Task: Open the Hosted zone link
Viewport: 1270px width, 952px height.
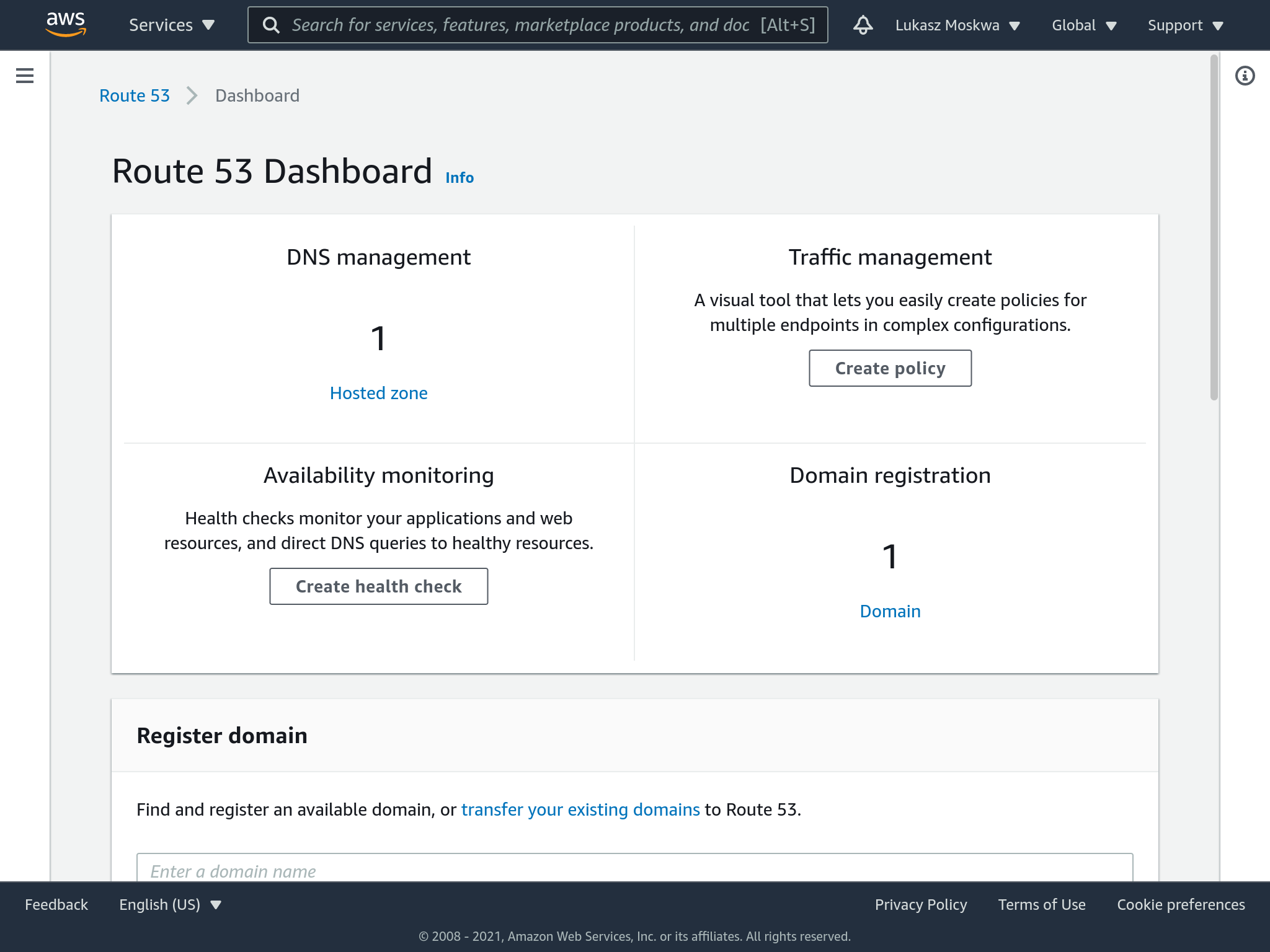Action: pos(378,393)
